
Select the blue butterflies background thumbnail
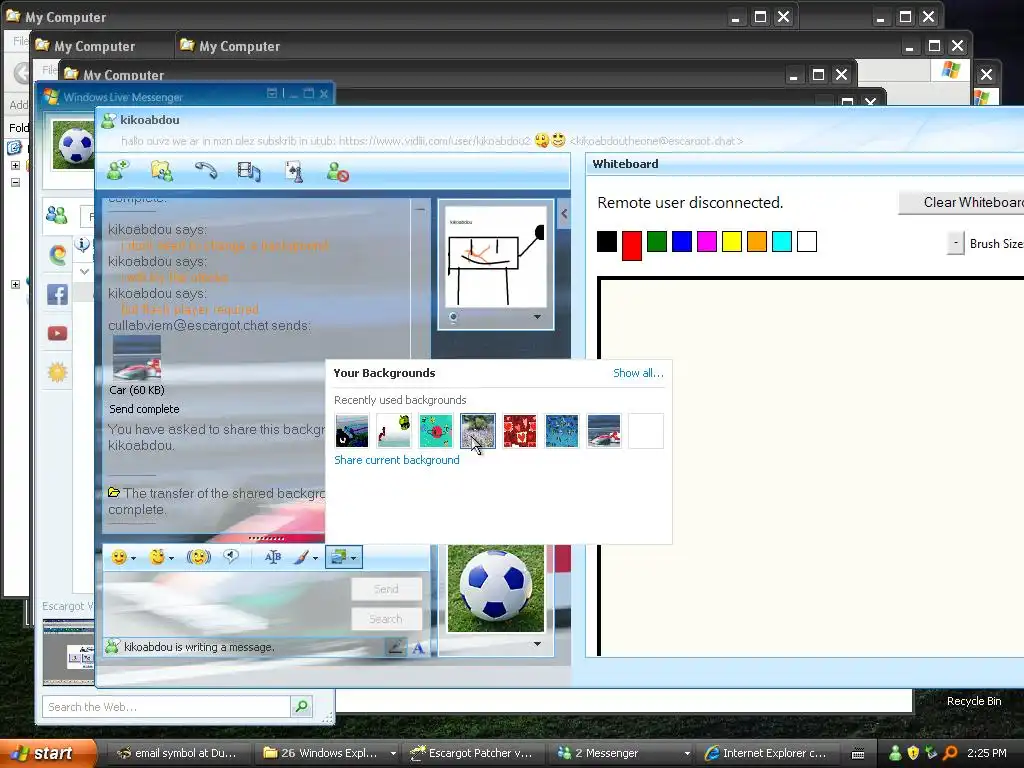(x=562, y=431)
